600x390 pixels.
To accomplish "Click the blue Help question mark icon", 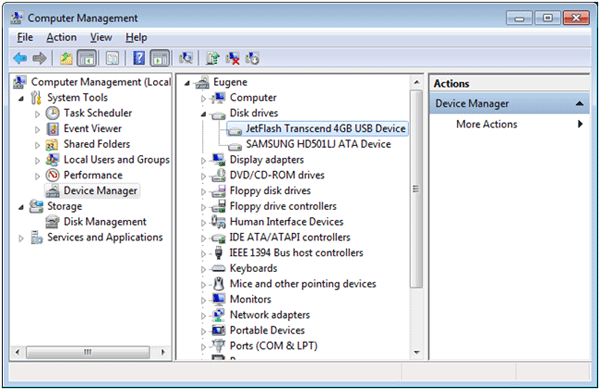I will pos(139,58).
